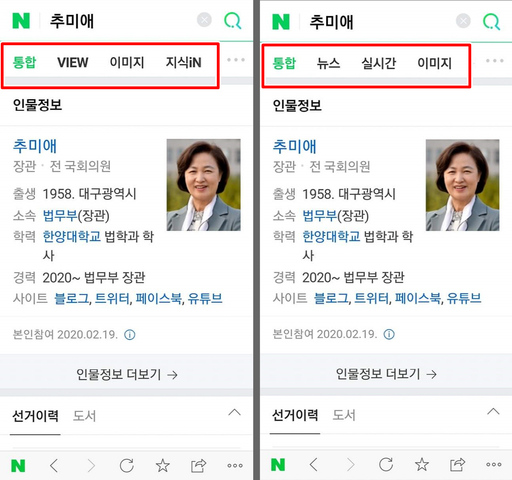Clear the search text in right screen
The width and height of the screenshot is (512, 480).
463,21
